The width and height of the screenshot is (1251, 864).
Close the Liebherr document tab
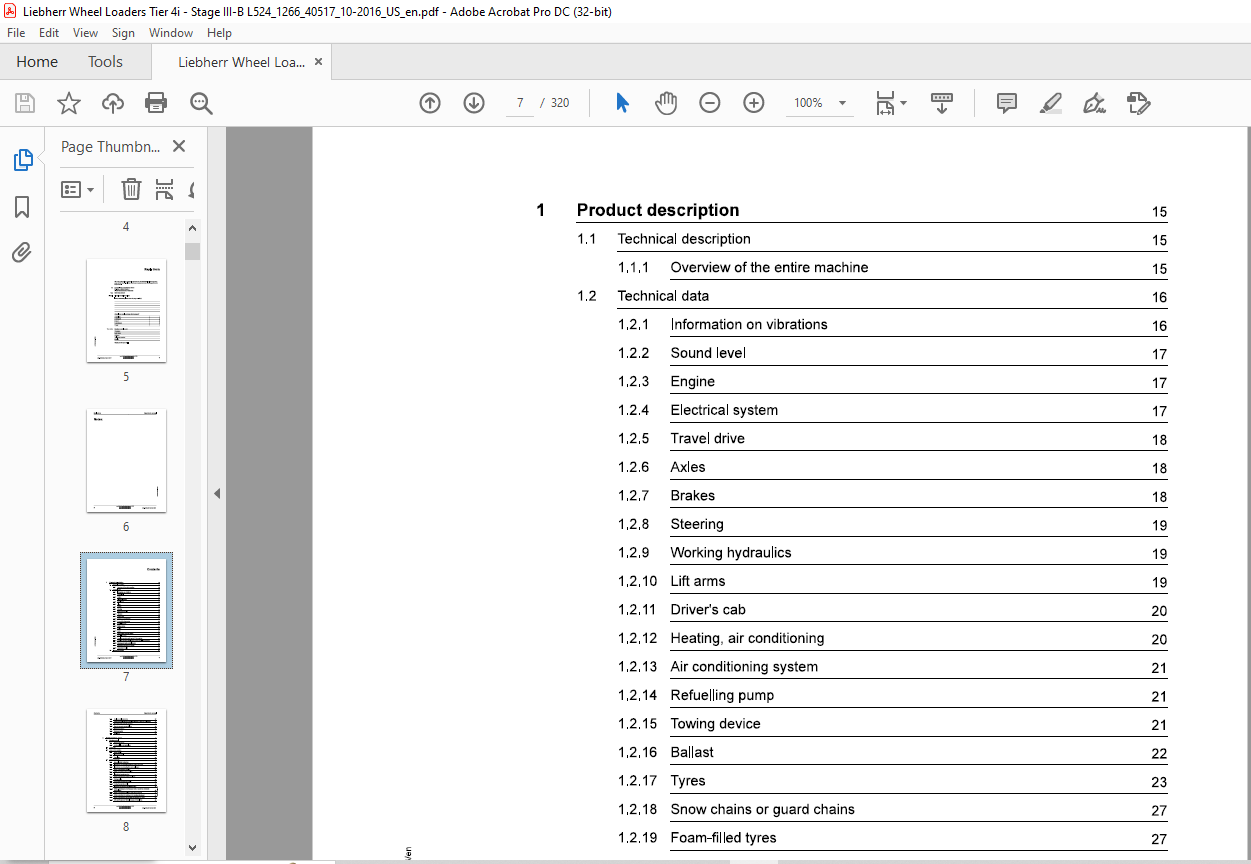pos(318,62)
